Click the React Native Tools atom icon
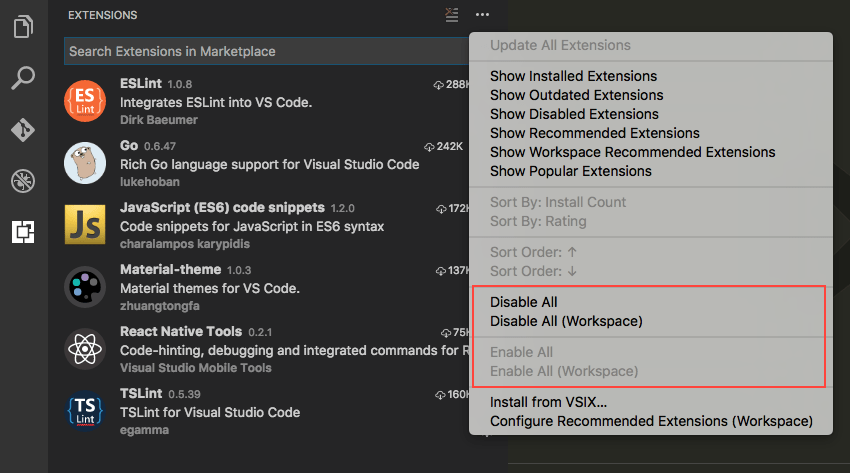Image resolution: width=850 pixels, height=473 pixels. click(85, 349)
